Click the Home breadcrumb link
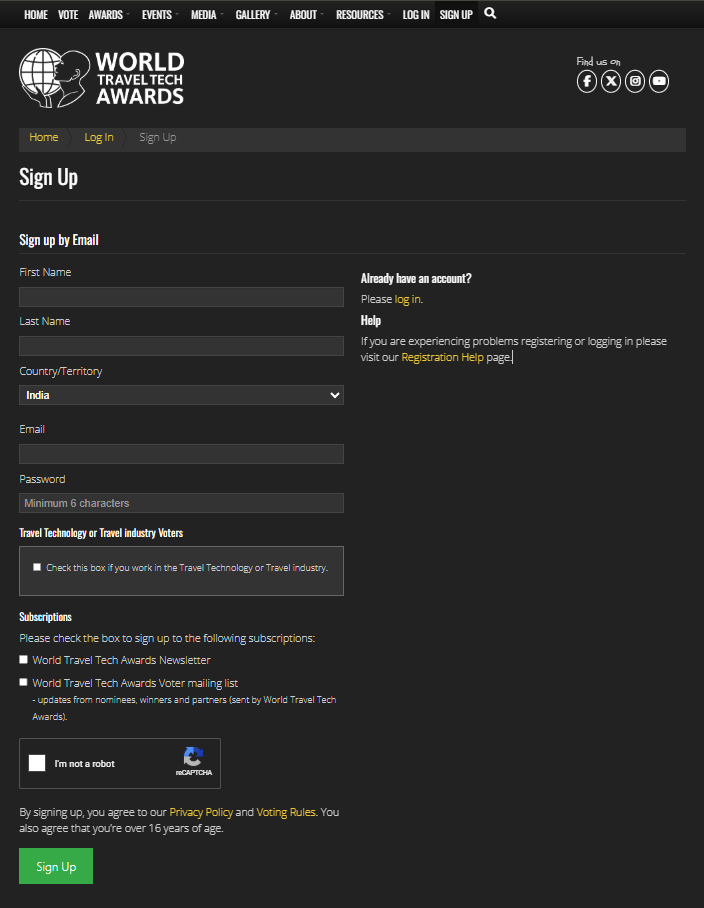Image resolution: width=704 pixels, height=908 pixels. coord(44,137)
